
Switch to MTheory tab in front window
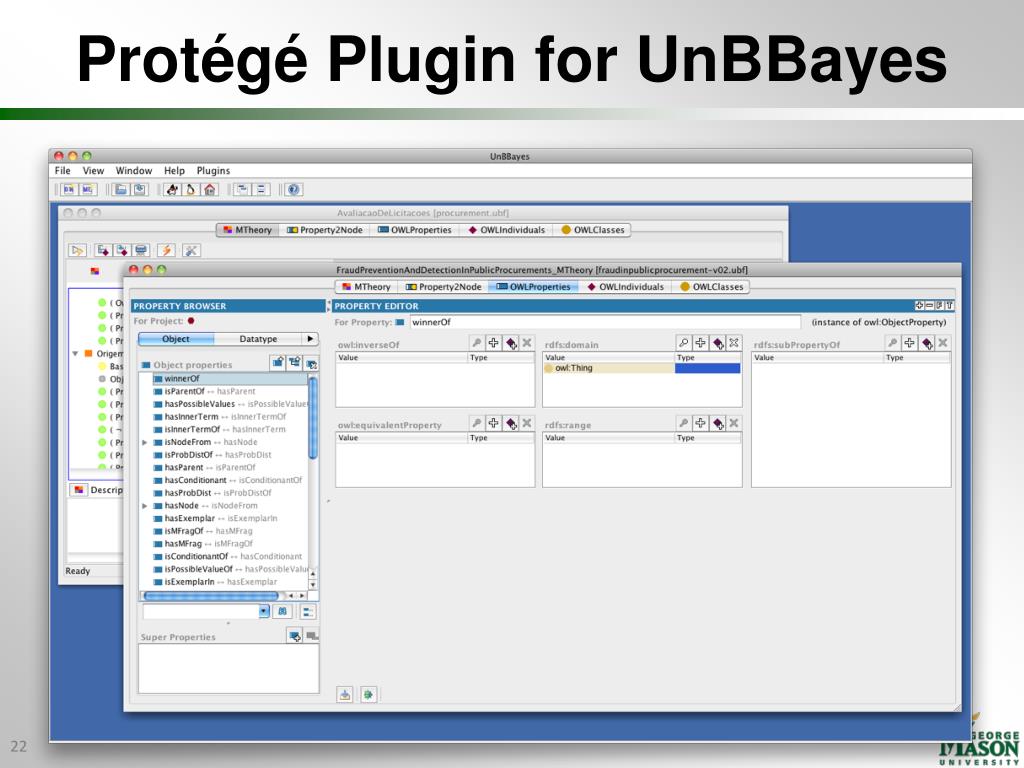coord(366,287)
